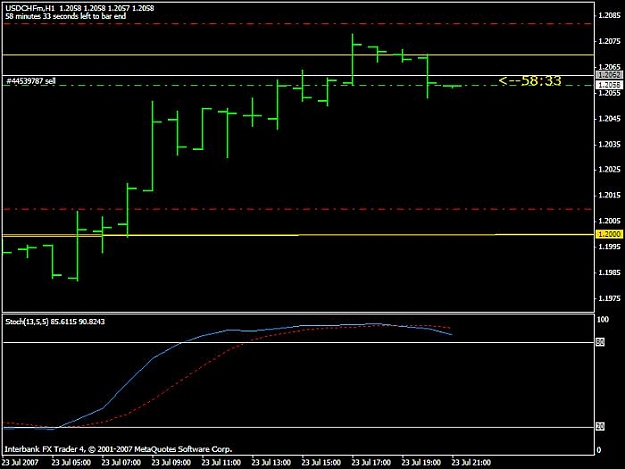Click the 1.2025 price axis label
The image size is (625, 469).
pos(610,169)
